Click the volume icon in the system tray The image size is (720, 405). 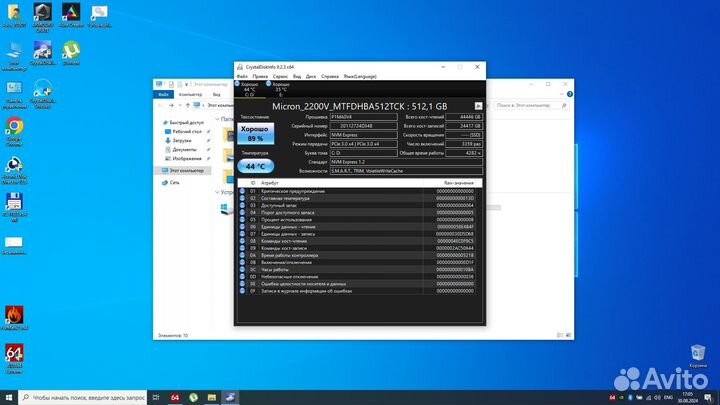tap(657, 398)
